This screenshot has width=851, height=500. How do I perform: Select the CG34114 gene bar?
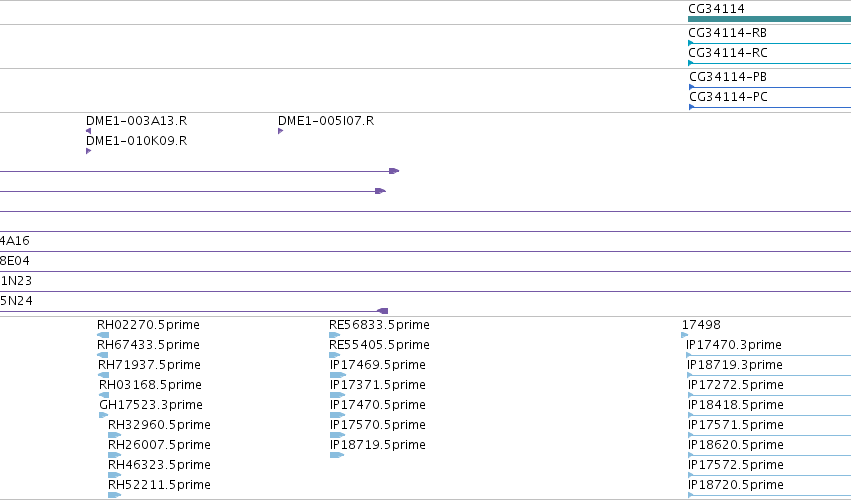[769, 19]
